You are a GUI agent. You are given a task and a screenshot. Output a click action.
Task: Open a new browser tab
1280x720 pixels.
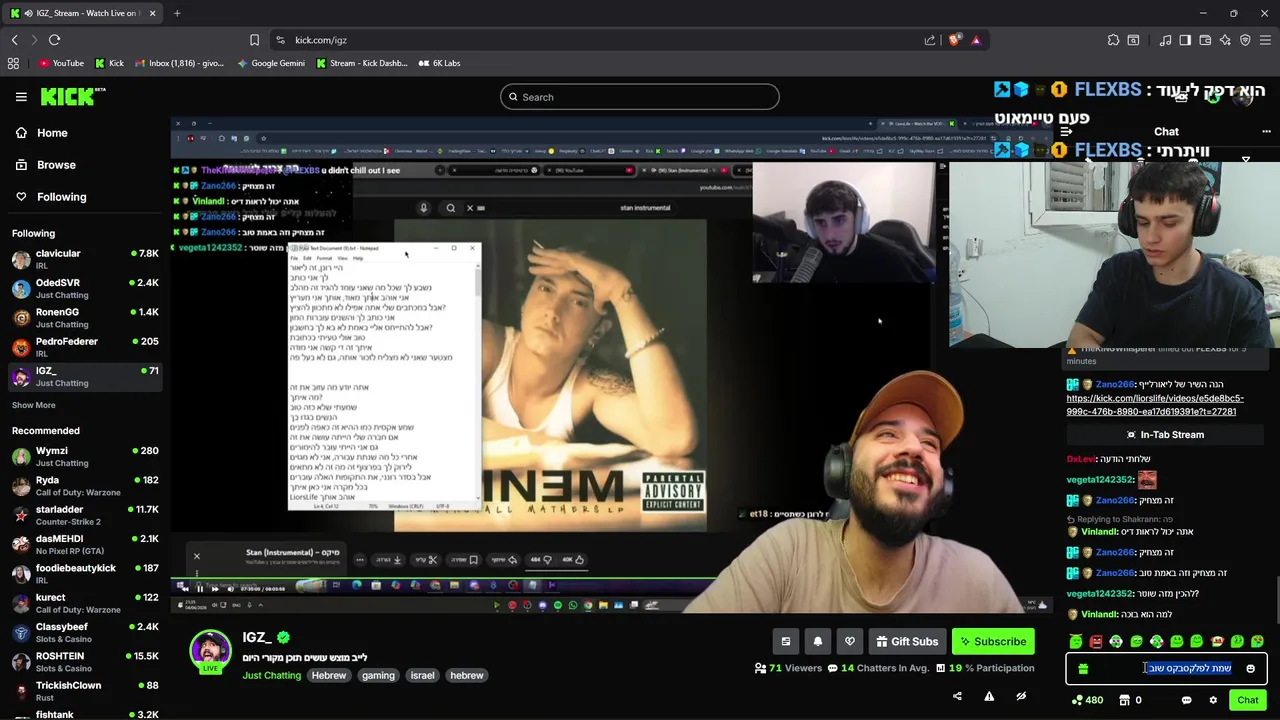click(x=177, y=13)
